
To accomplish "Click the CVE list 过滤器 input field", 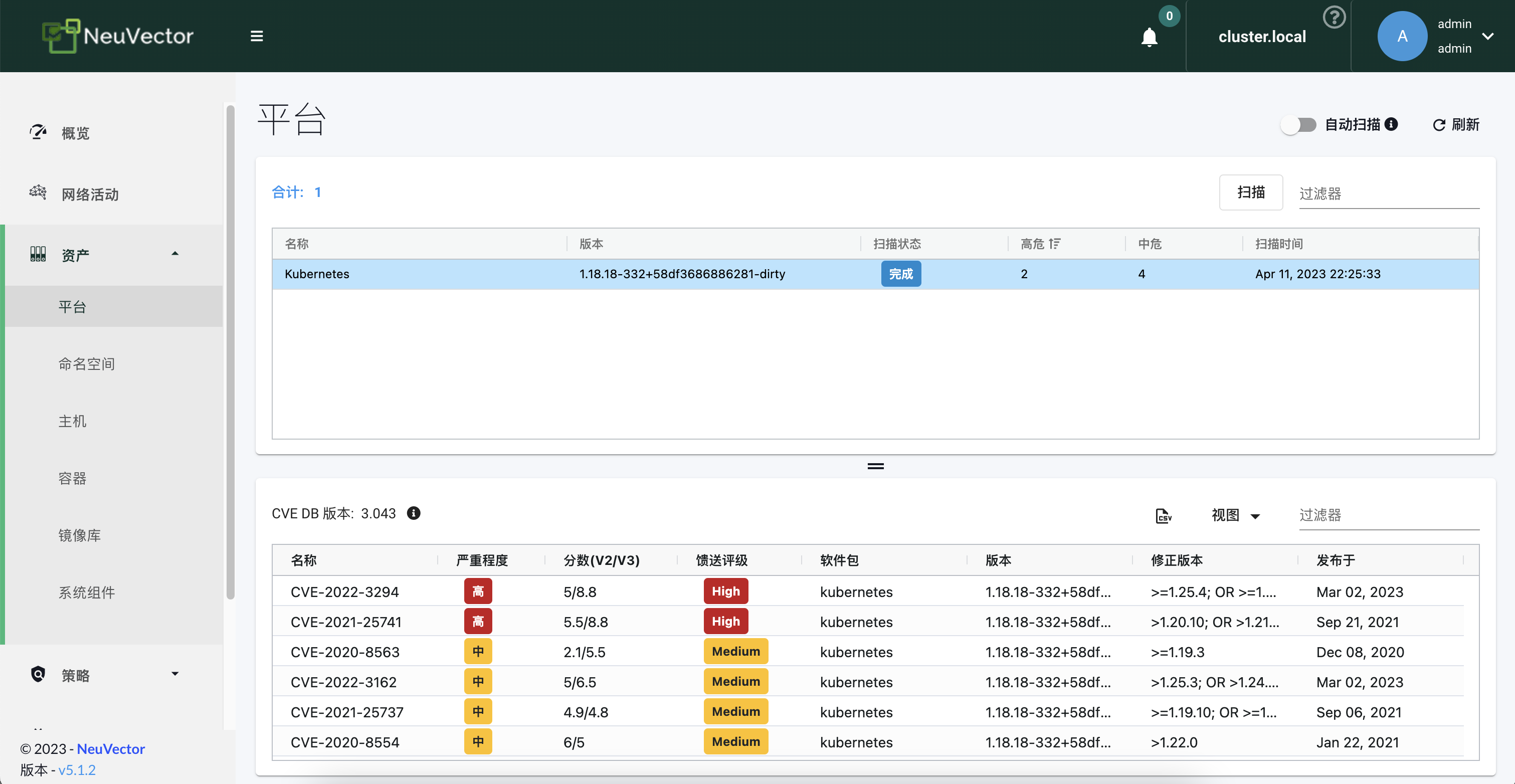I will pos(1388,515).
